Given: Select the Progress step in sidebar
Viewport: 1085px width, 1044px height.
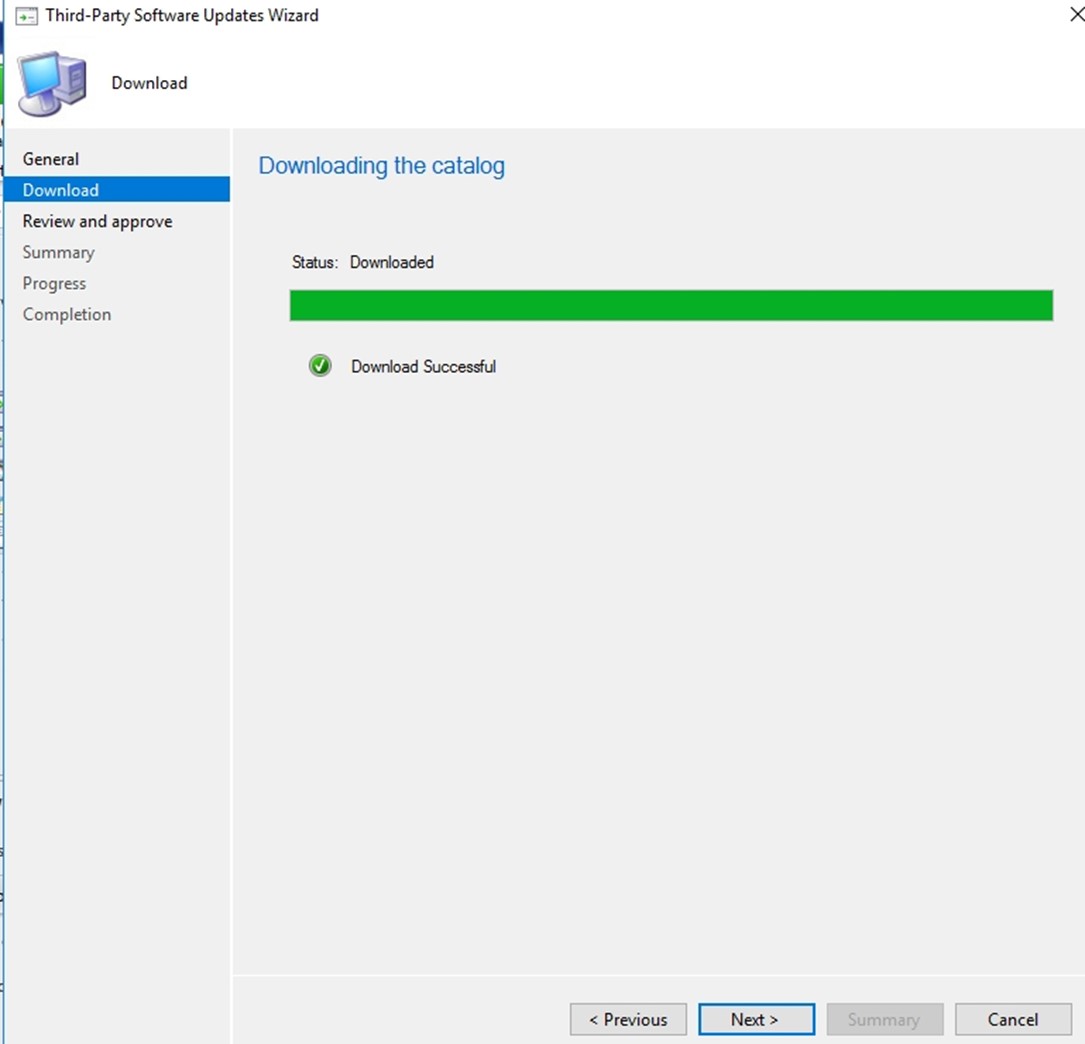Looking at the screenshot, I should tap(54, 284).
